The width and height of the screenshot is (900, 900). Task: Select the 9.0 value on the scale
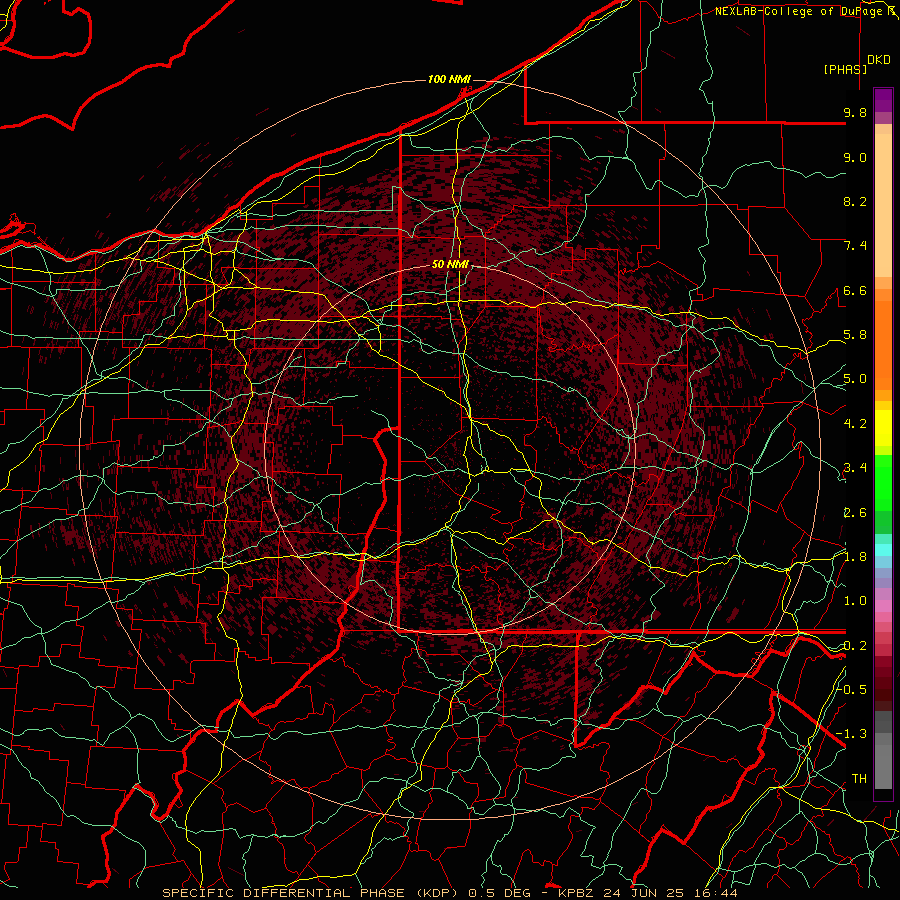click(855, 157)
